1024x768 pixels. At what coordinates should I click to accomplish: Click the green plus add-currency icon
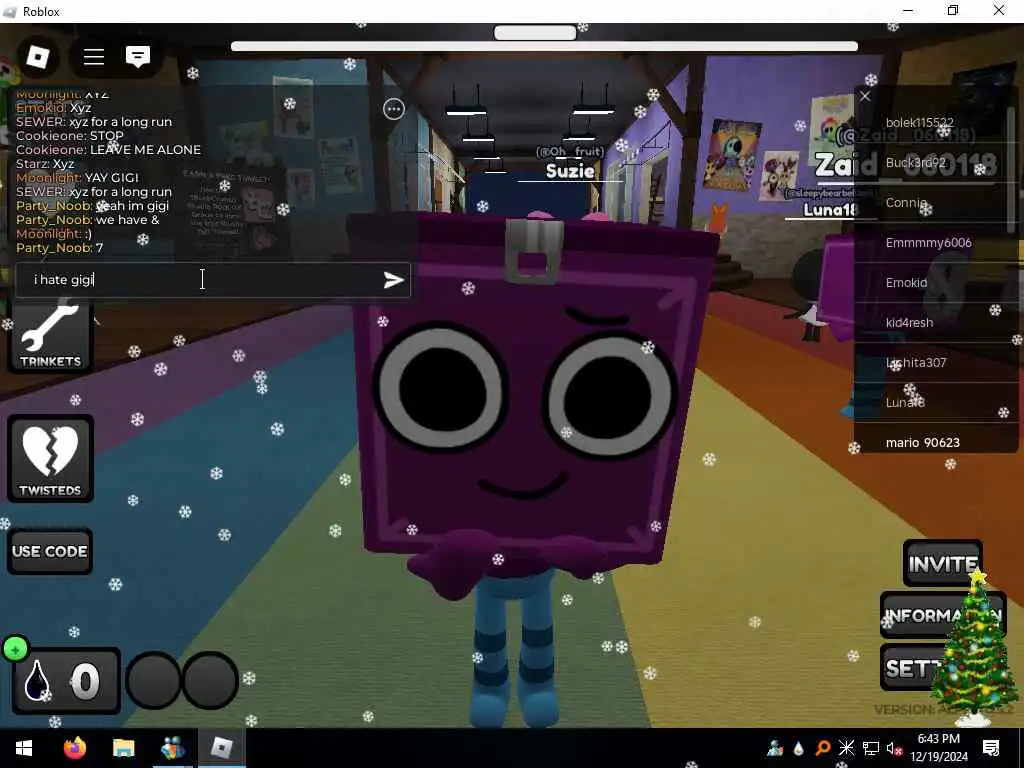click(16, 649)
